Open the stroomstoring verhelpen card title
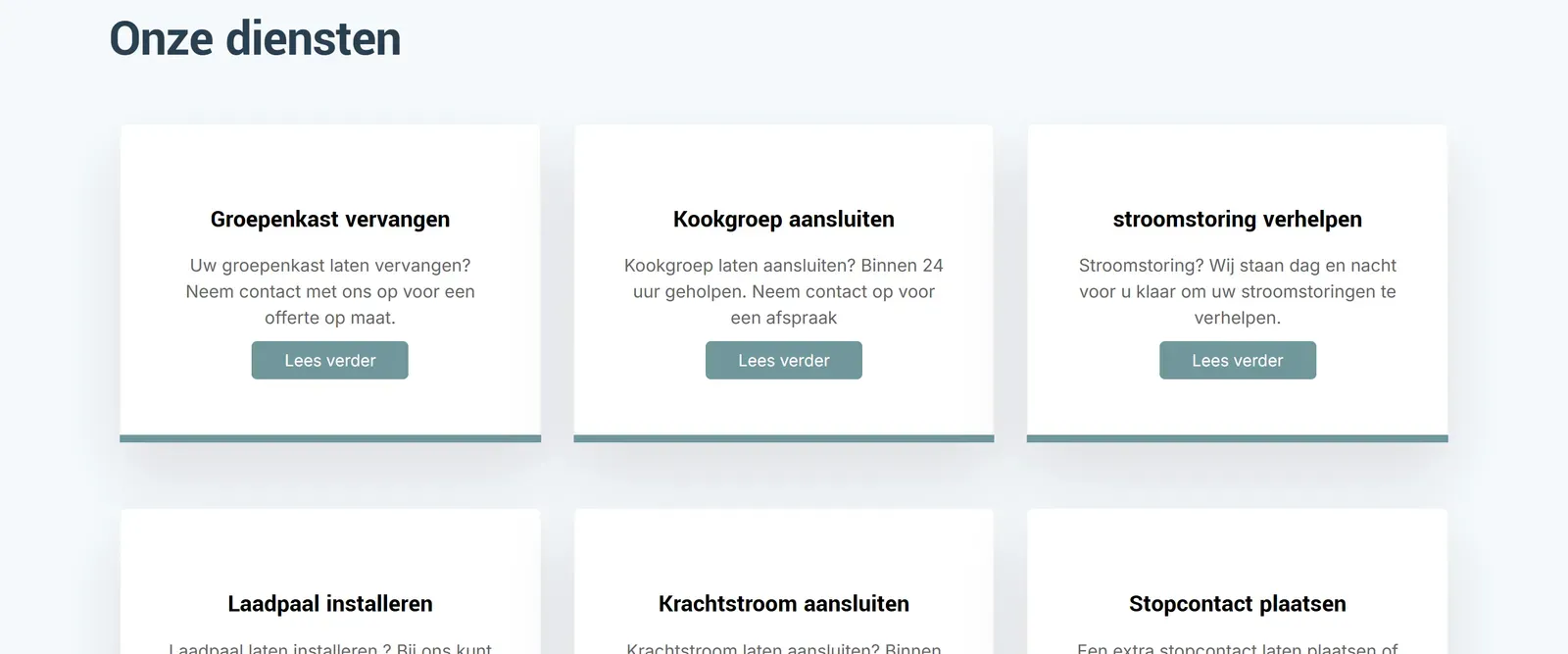The image size is (1568, 654). click(x=1238, y=220)
